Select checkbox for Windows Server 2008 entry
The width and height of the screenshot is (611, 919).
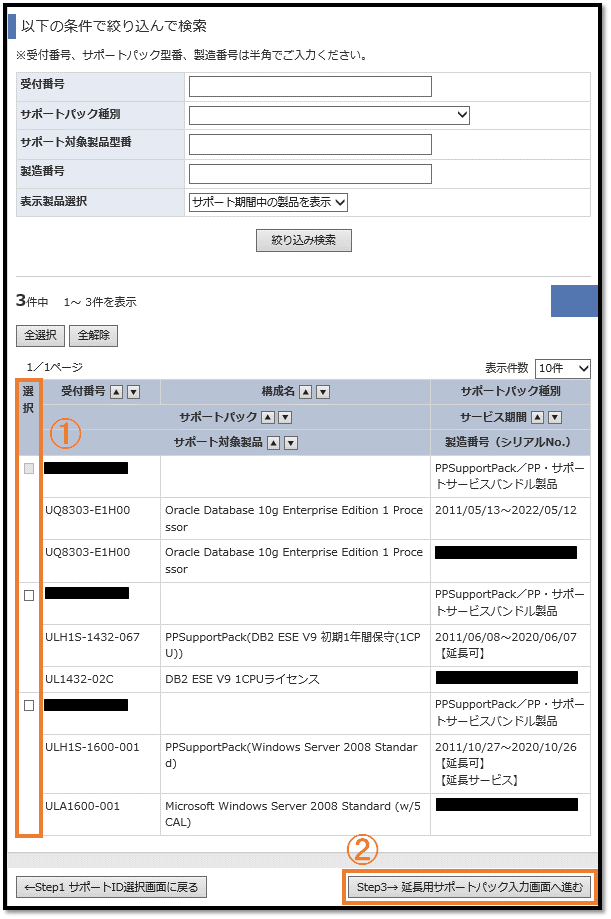[x=29, y=705]
